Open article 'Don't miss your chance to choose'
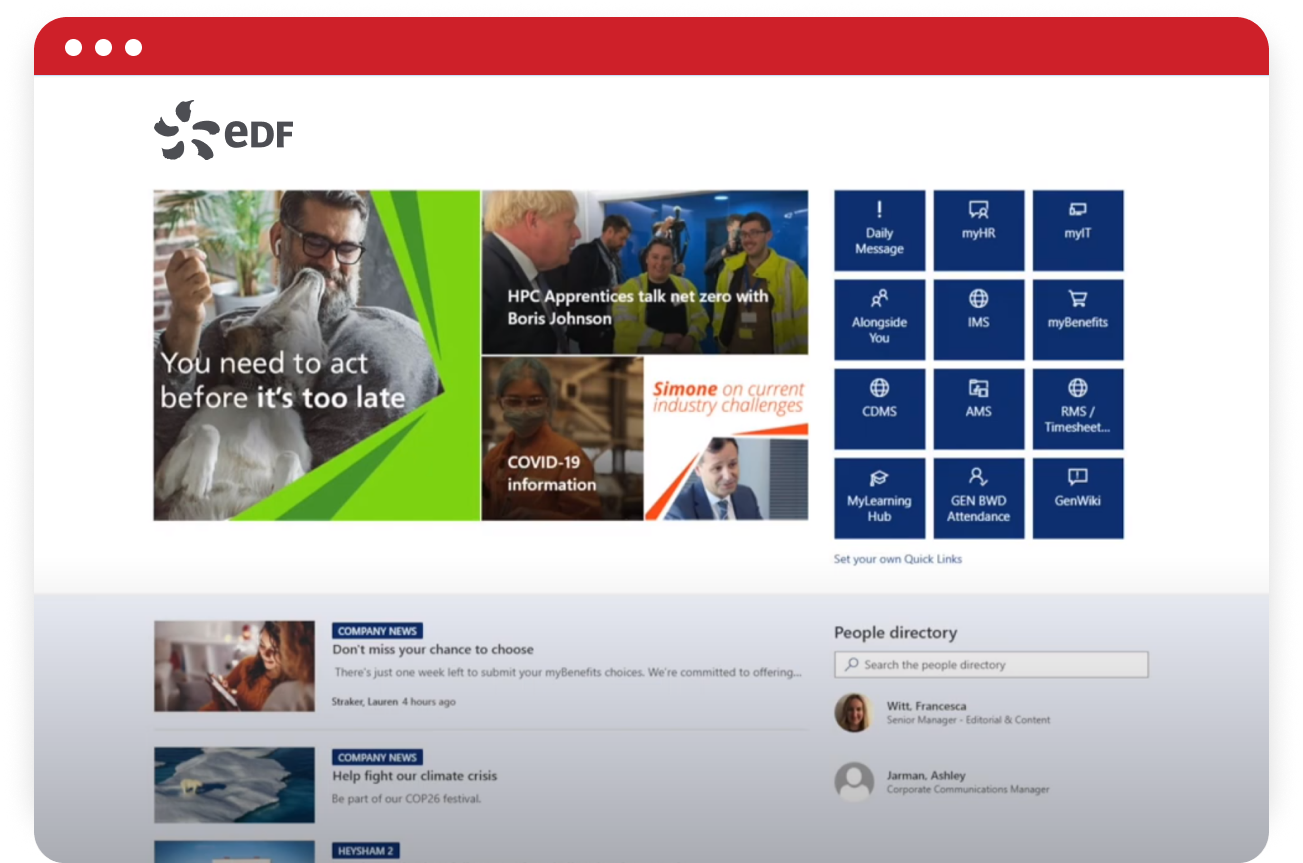The image size is (1303, 863). click(433, 649)
